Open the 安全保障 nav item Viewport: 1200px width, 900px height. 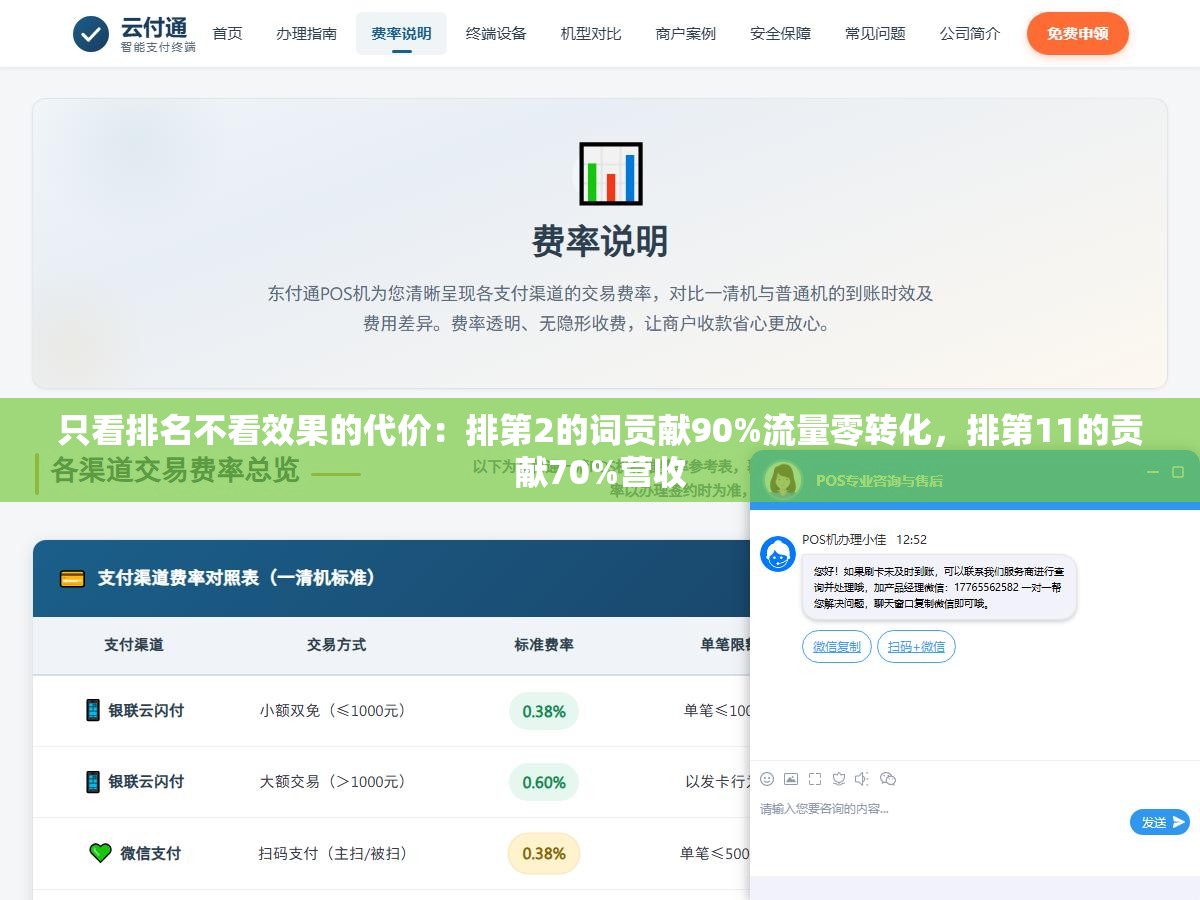point(781,33)
